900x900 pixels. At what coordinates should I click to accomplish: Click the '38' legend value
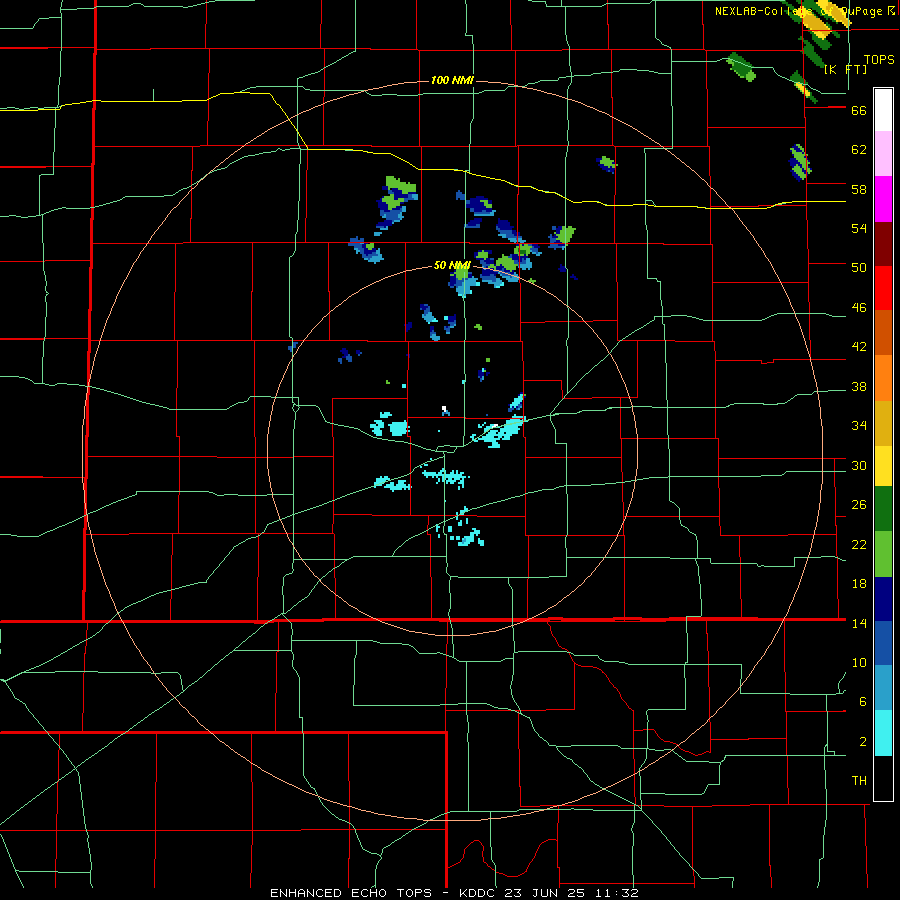(859, 386)
